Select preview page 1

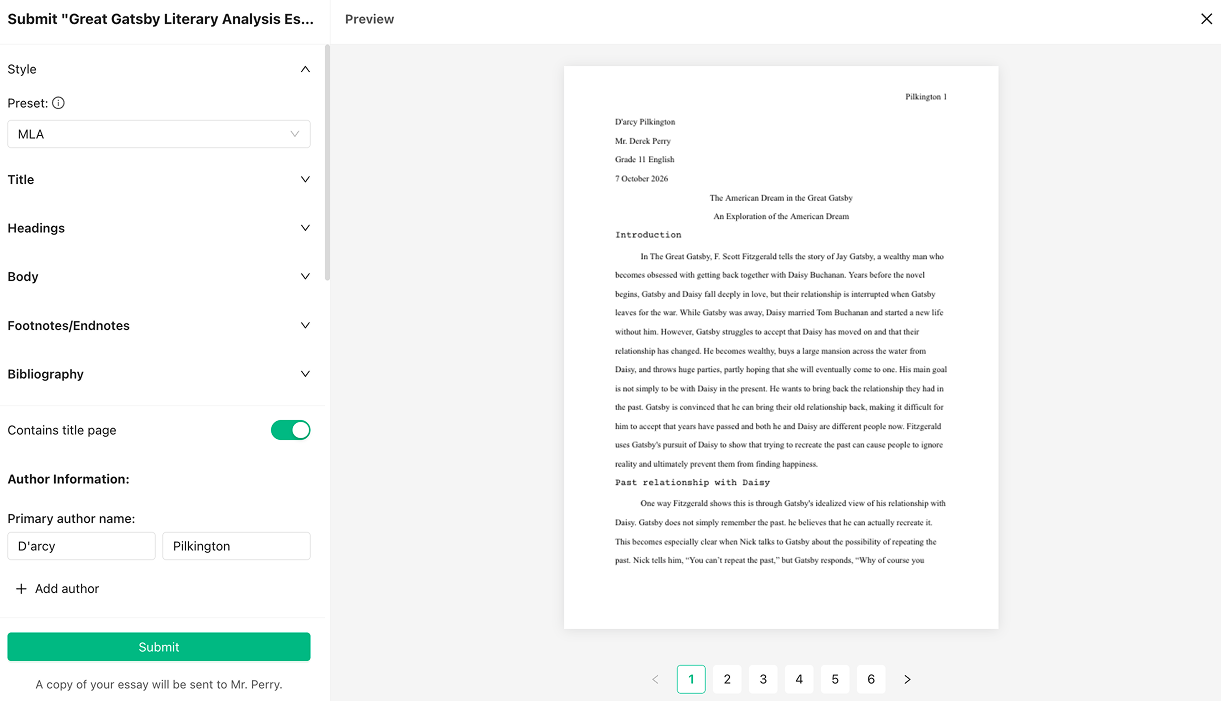point(691,679)
